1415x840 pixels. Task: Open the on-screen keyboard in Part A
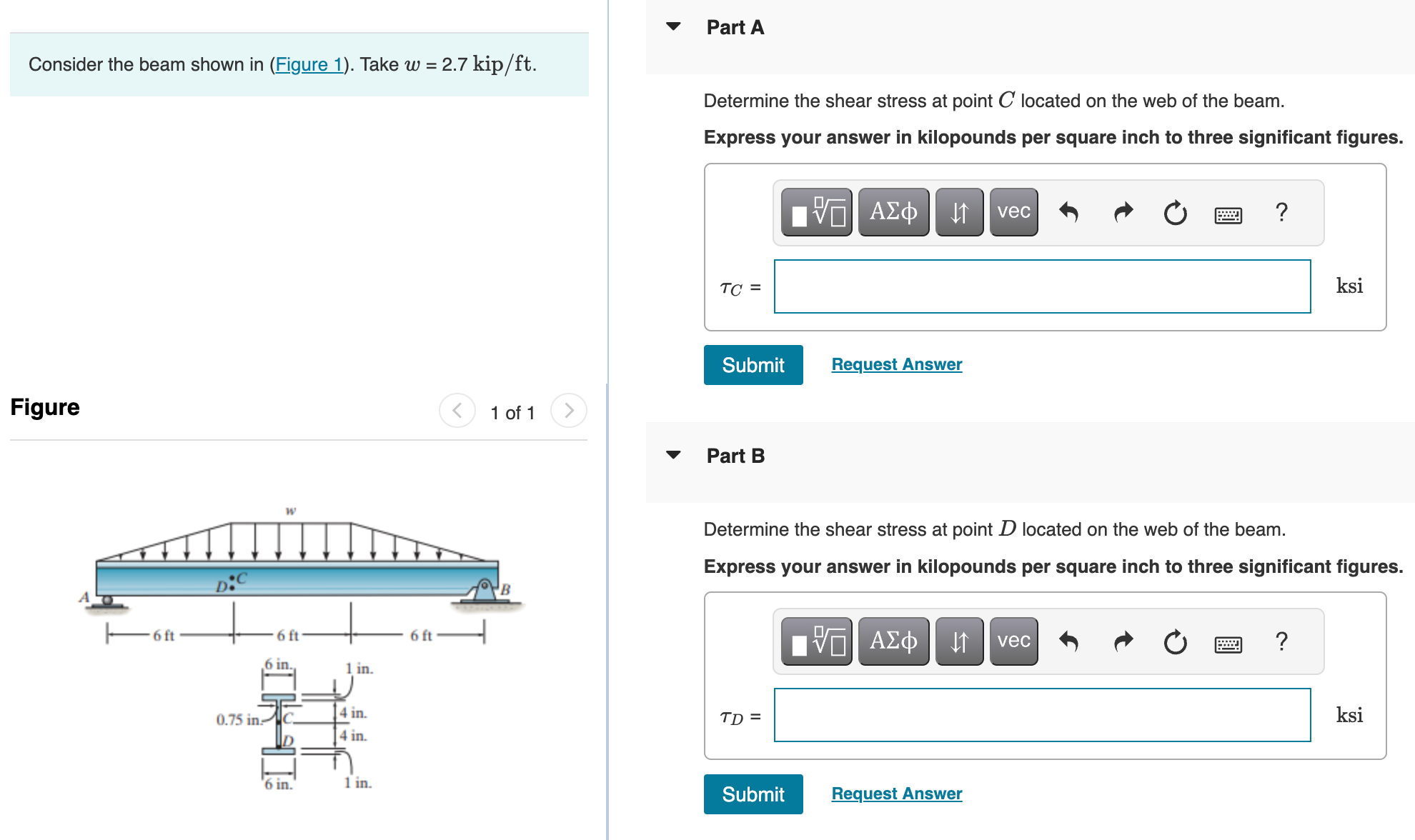pyautogui.click(x=1228, y=212)
